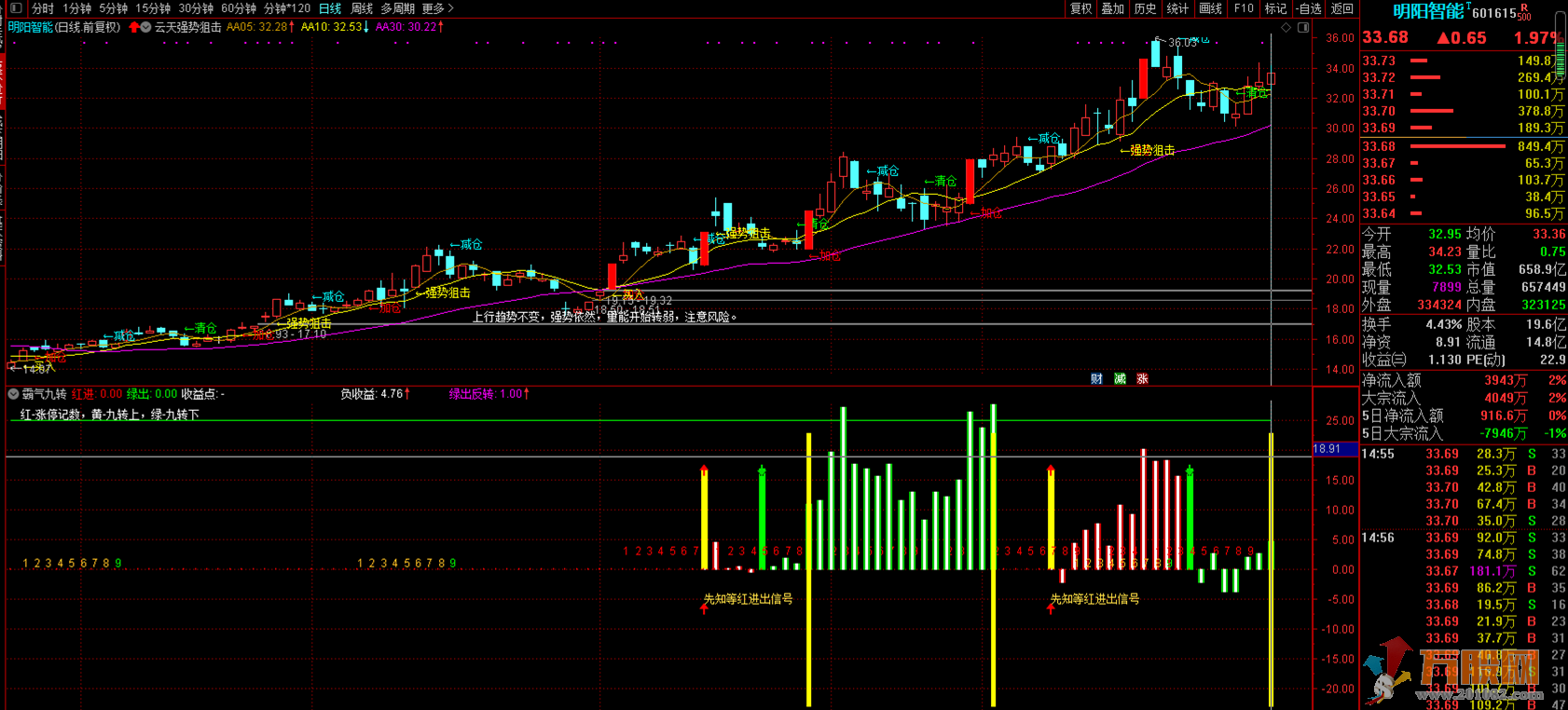Select the 分钟*120 period tab

[287, 8]
